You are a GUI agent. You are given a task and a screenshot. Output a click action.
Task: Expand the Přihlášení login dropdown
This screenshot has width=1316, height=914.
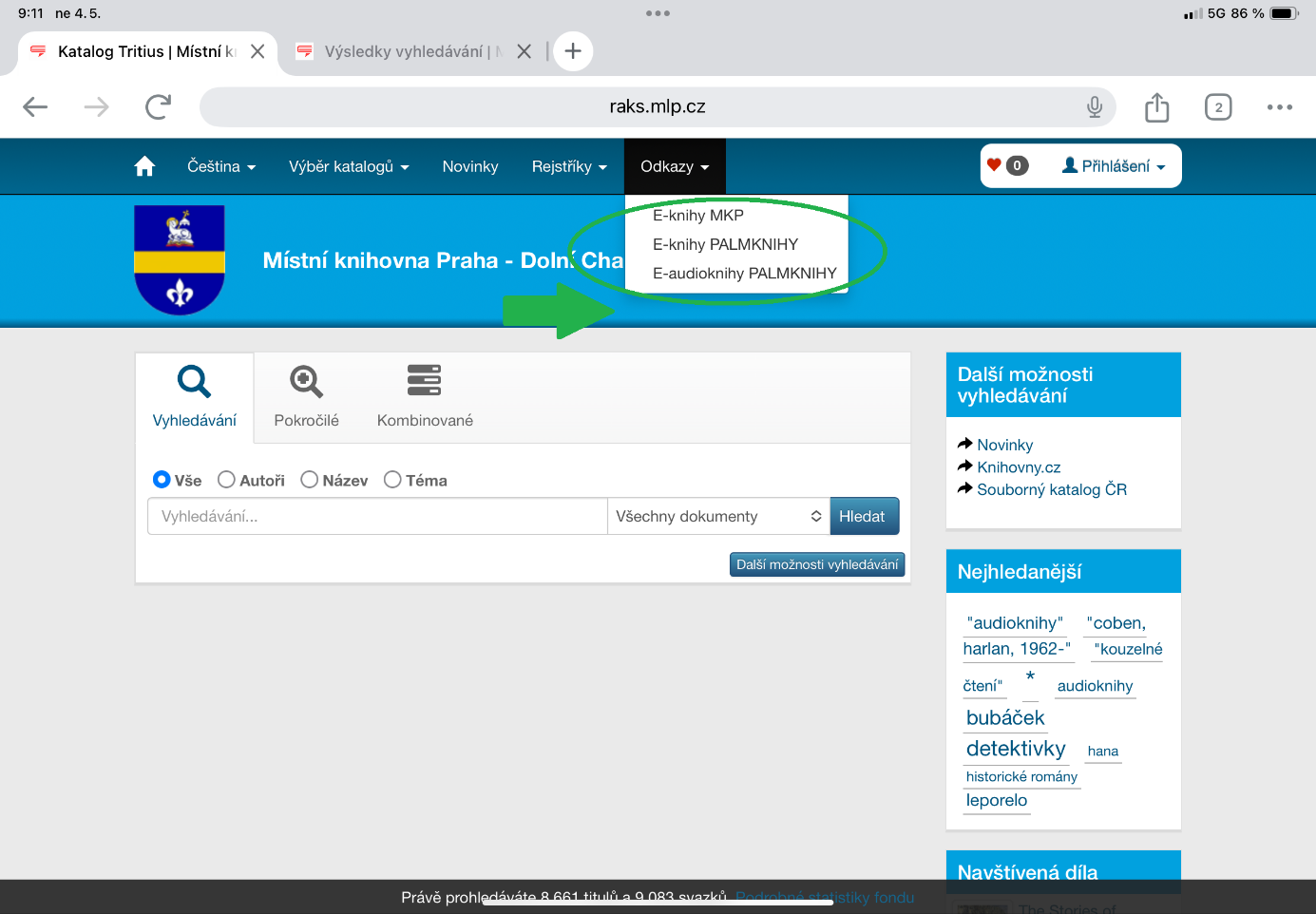[x=1114, y=166]
